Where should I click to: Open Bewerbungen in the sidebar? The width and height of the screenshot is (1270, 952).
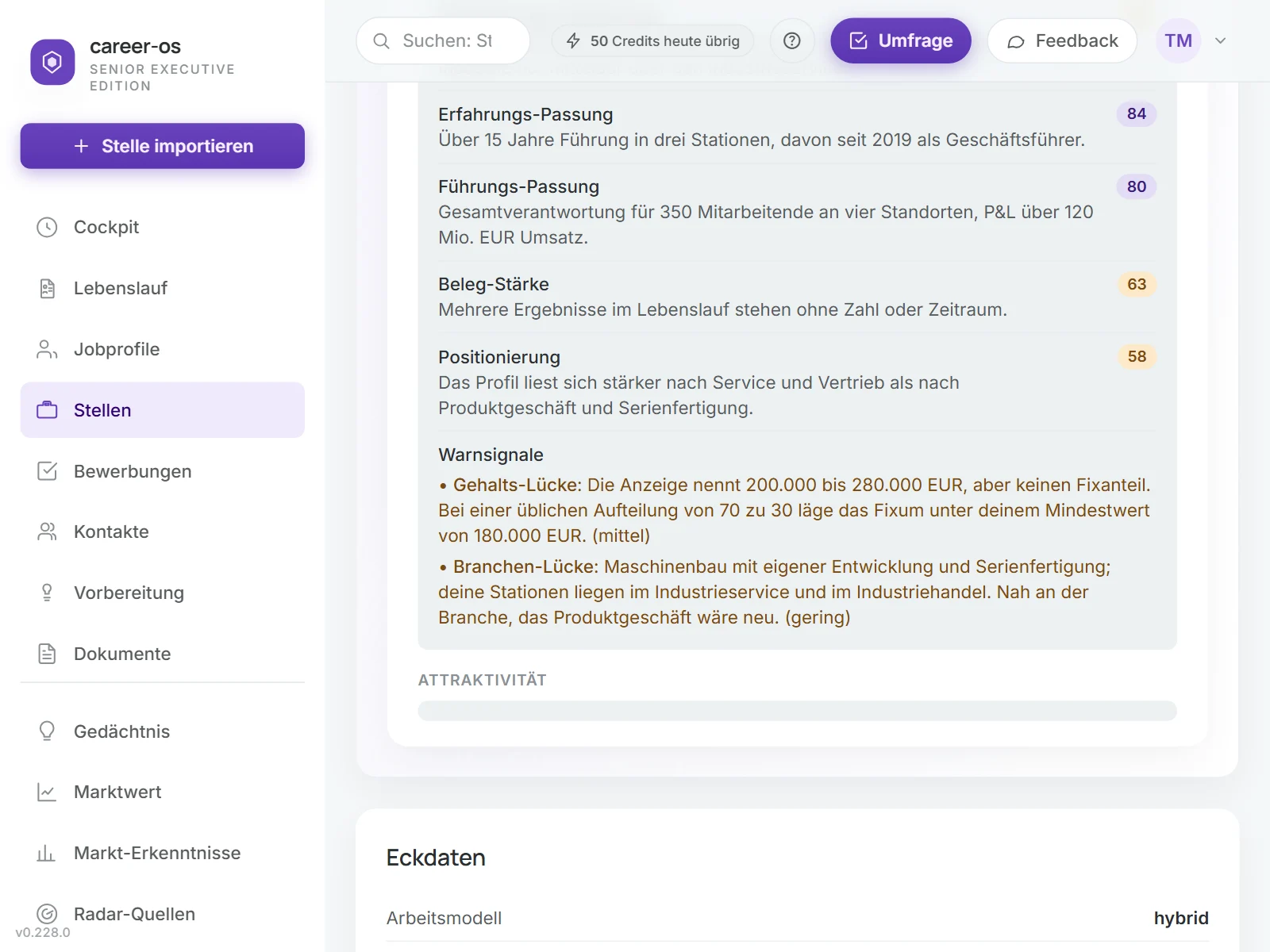pyautogui.click(x=163, y=471)
